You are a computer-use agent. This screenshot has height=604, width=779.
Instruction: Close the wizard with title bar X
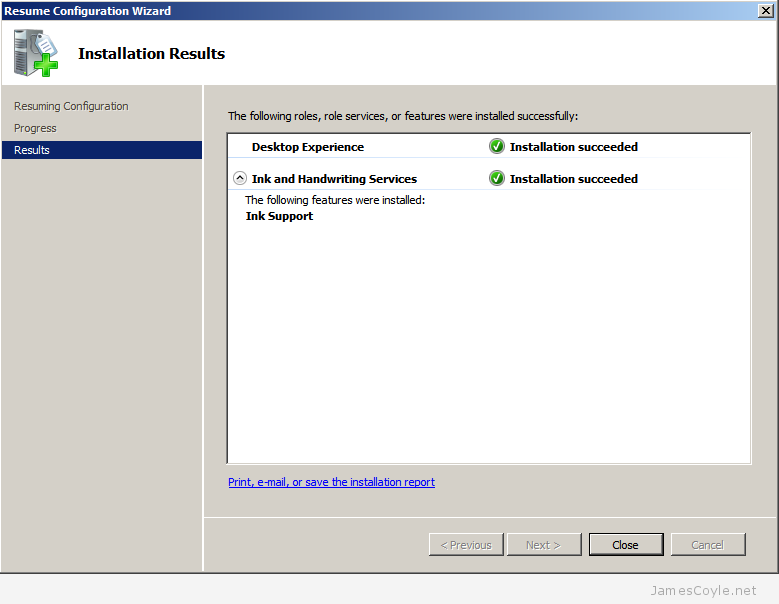(766, 10)
